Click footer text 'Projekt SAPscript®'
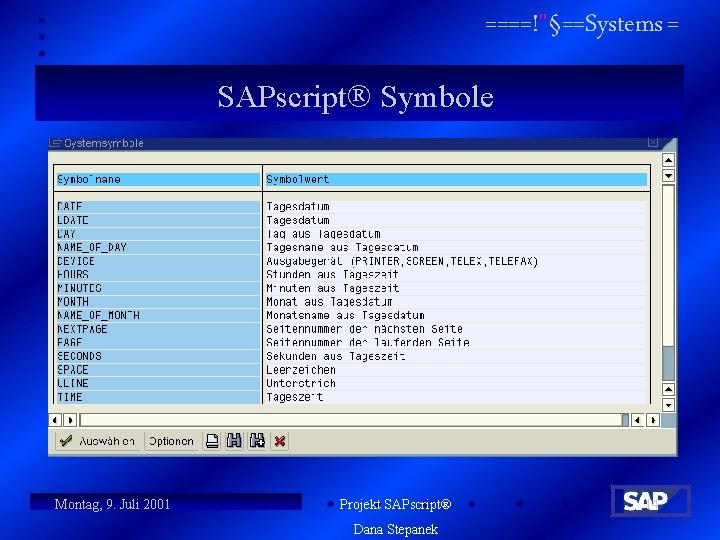 pos(395,504)
